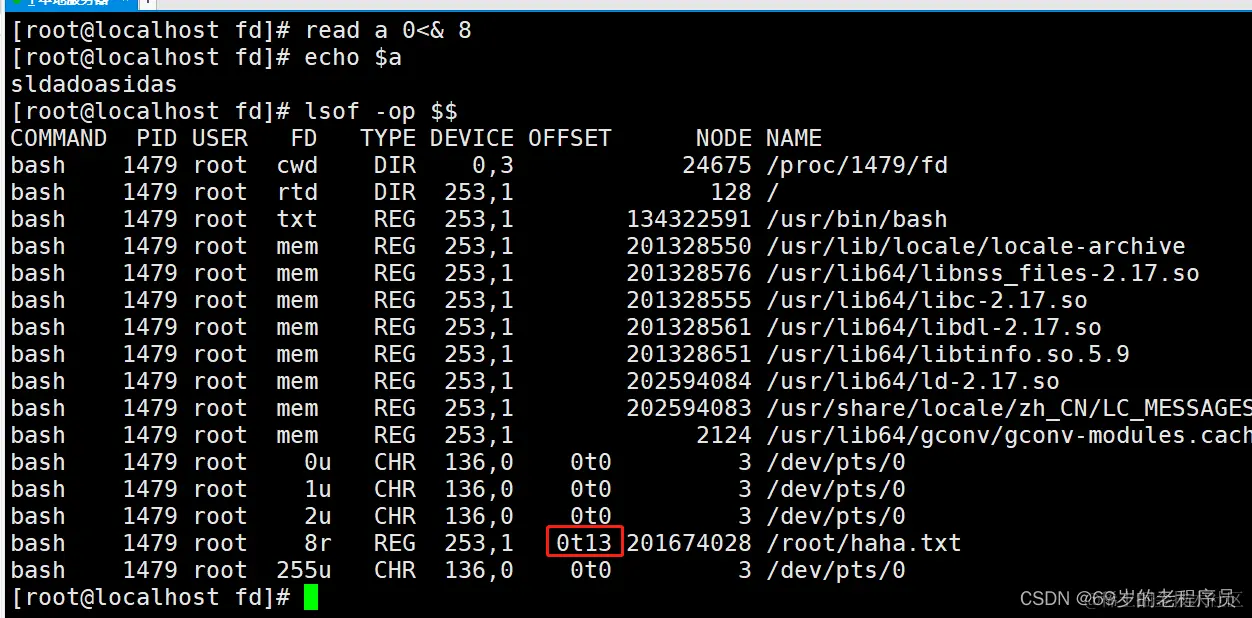
Task: Click the 'lsof -op $$' command
Action: coord(381,112)
